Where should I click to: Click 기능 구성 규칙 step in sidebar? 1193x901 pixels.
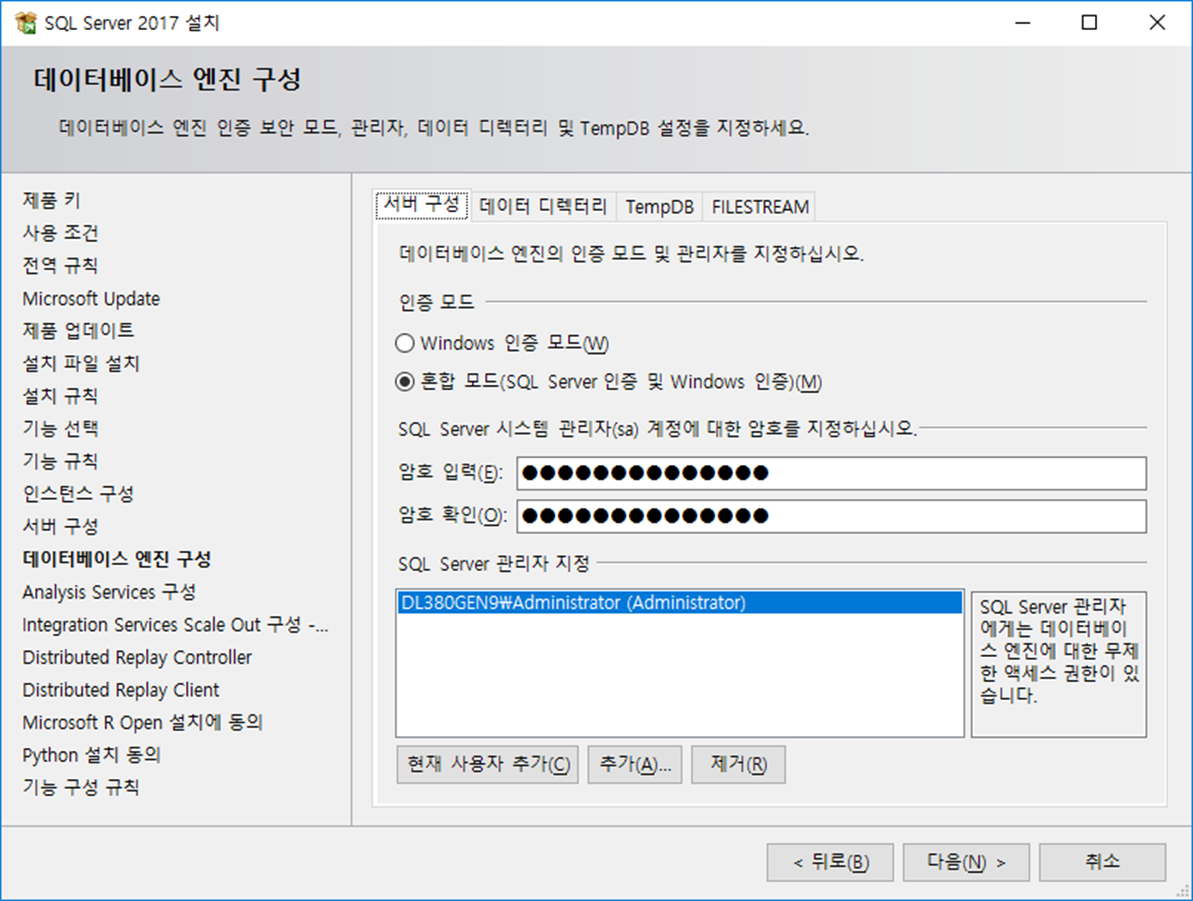(81, 788)
